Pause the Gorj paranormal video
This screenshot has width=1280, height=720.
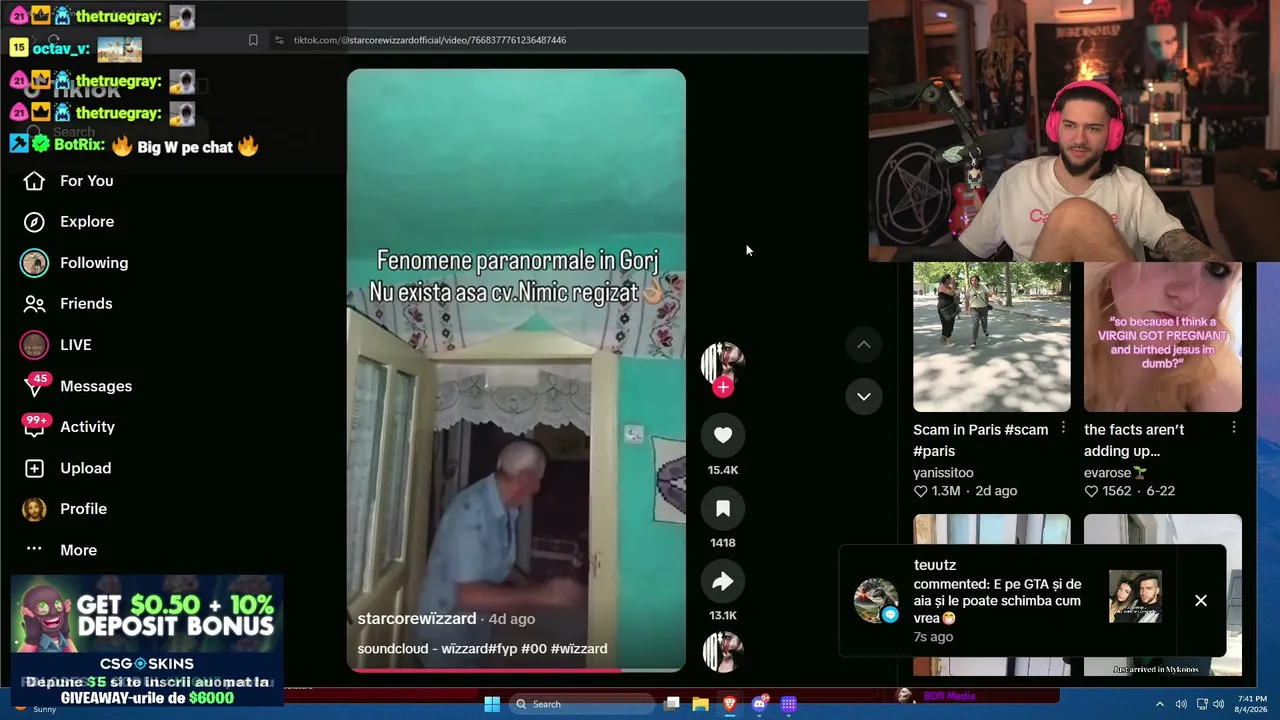tap(516, 370)
